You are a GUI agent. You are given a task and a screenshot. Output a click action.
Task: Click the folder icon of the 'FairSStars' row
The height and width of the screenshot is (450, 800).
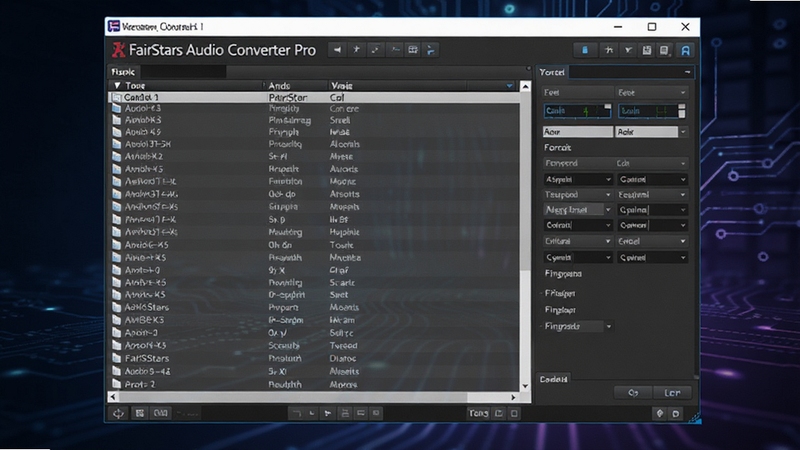(x=117, y=358)
